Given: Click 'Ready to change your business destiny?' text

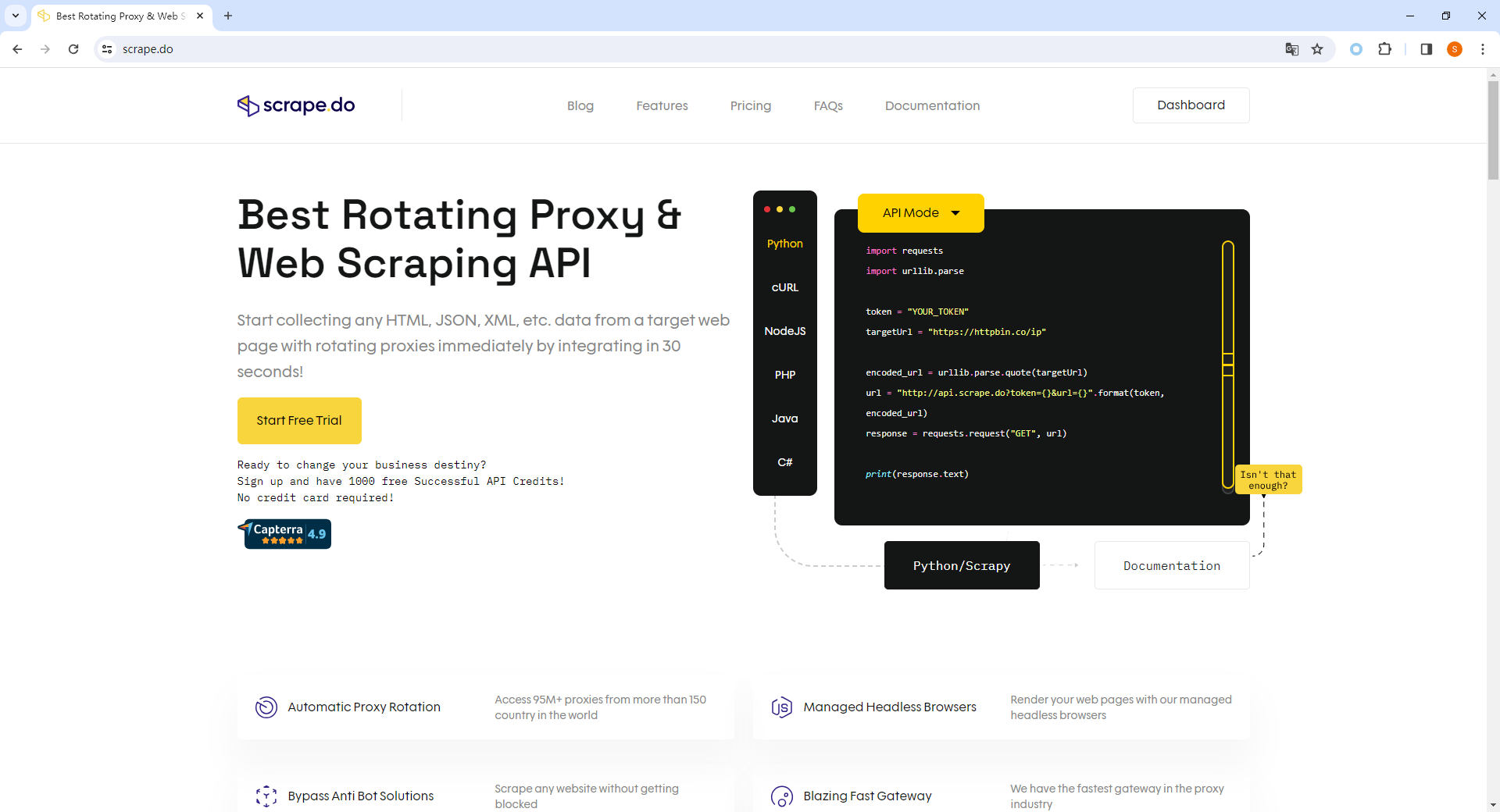Looking at the screenshot, I should tap(362, 465).
